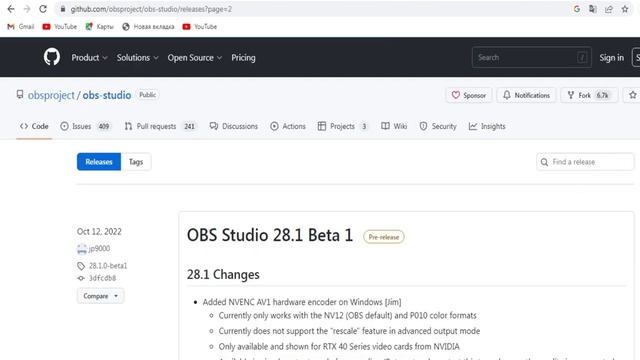640x360 pixels.
Task: Expand the Open Source menu
Action: point(195,58)
